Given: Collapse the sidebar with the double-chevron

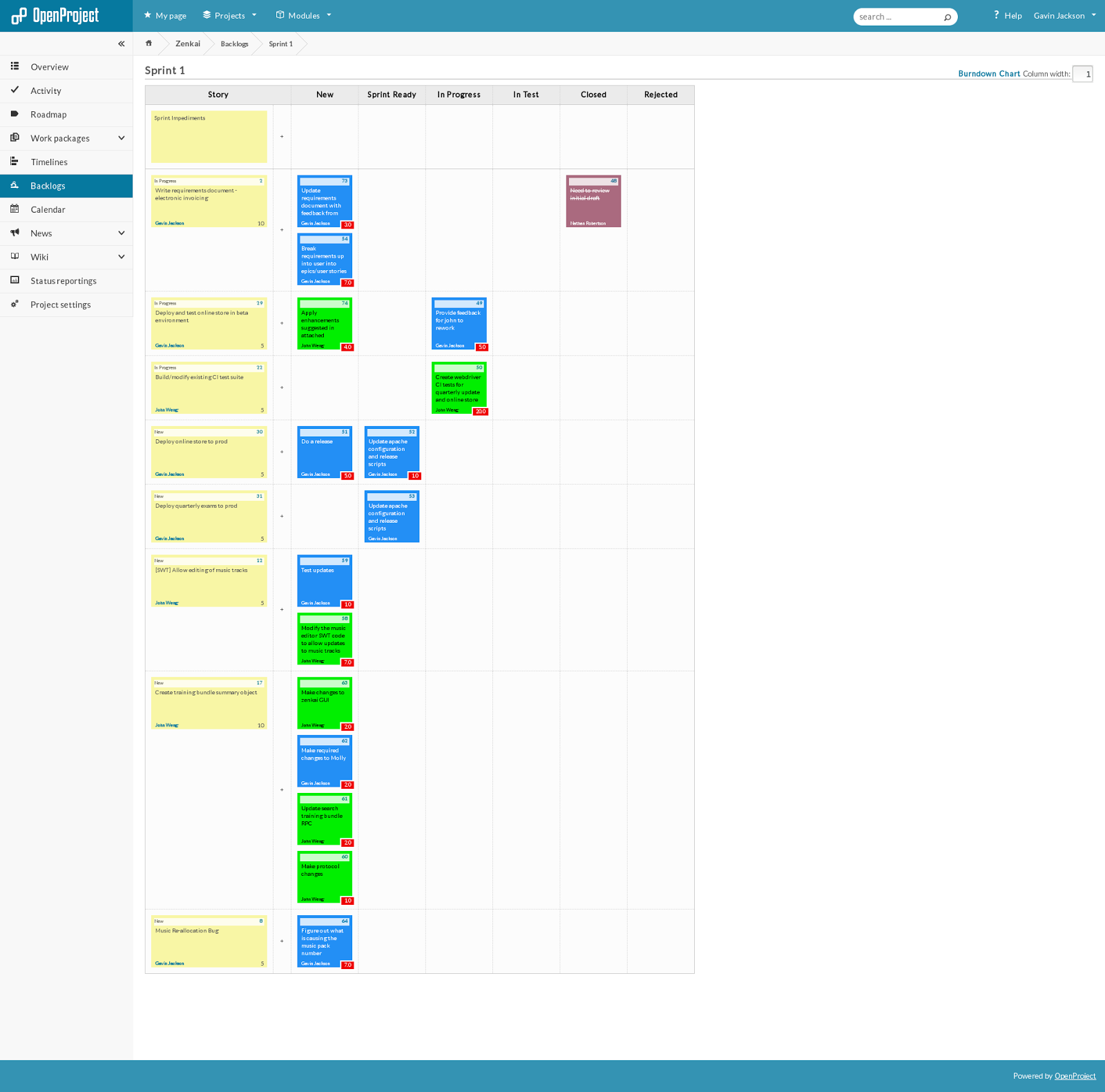Looking at the screenshot, I should point(121,43).
